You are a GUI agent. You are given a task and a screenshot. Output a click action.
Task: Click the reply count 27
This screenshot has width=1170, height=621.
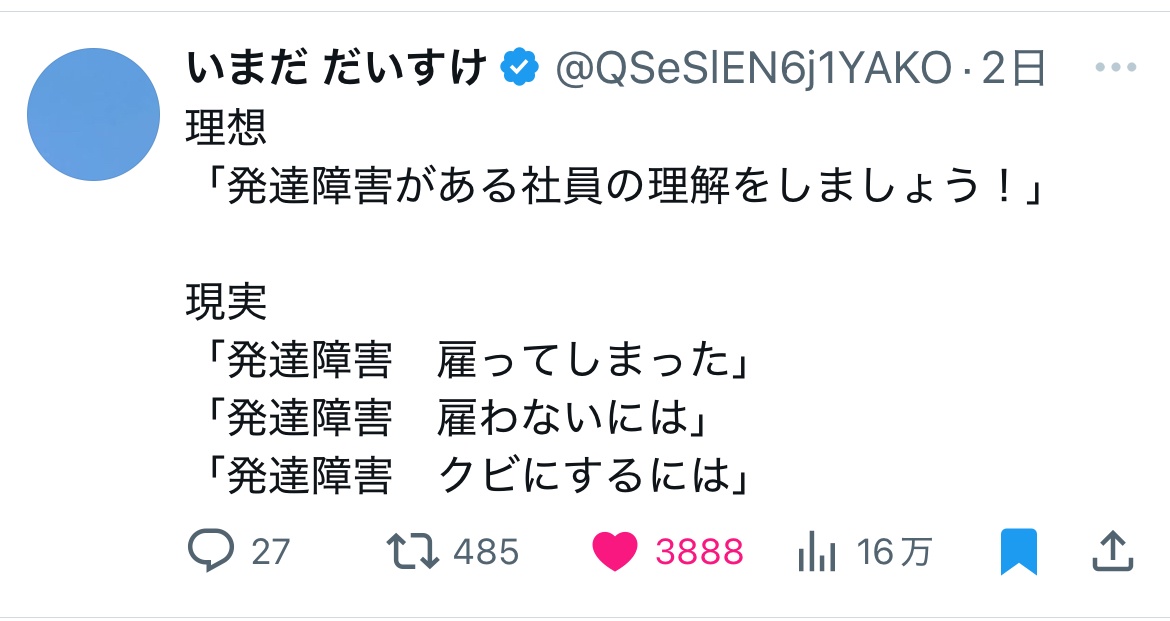coord(270,552)
